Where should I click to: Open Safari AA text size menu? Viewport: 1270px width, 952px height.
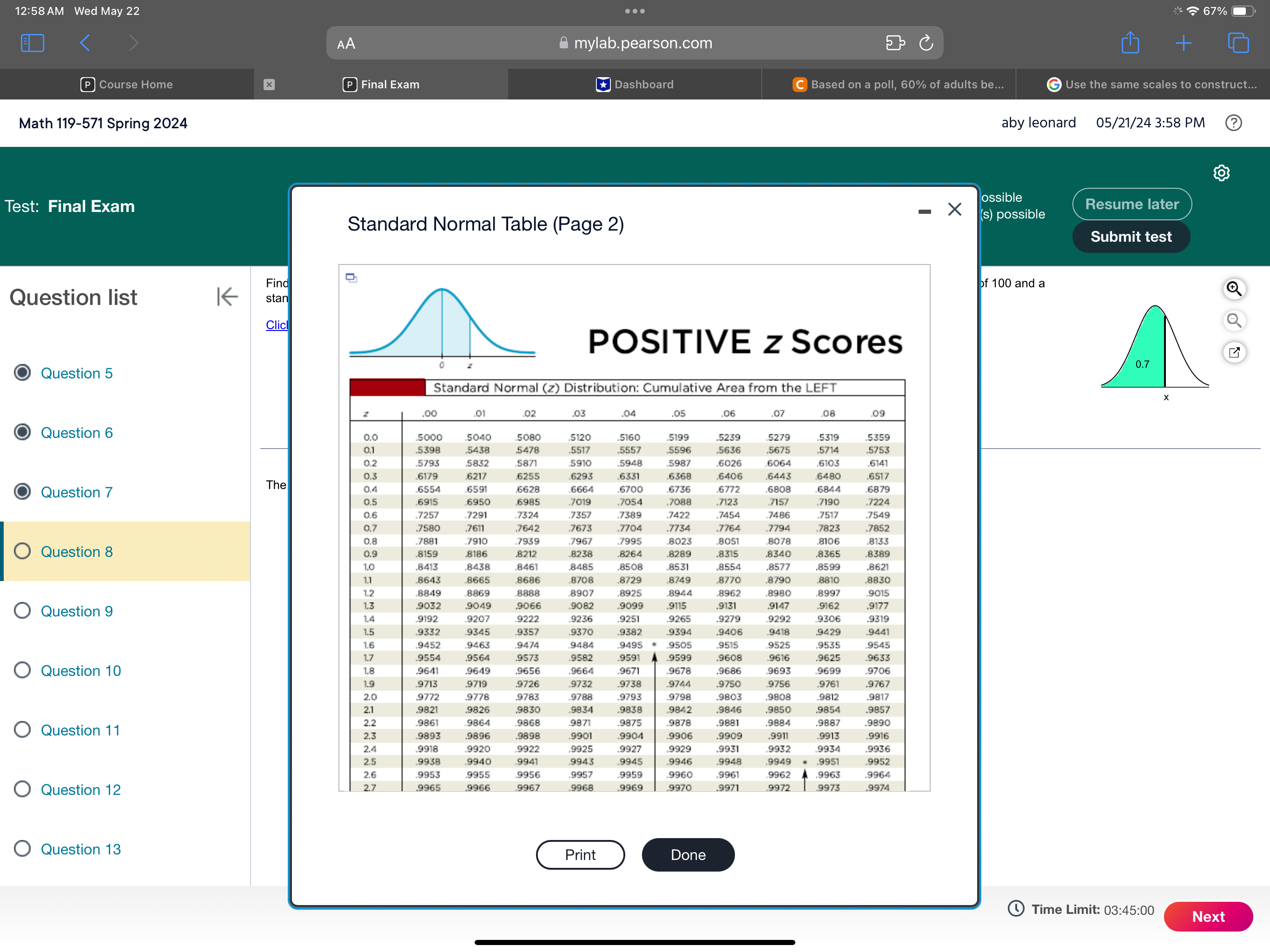pyautogui.click(x=346, y=44)
